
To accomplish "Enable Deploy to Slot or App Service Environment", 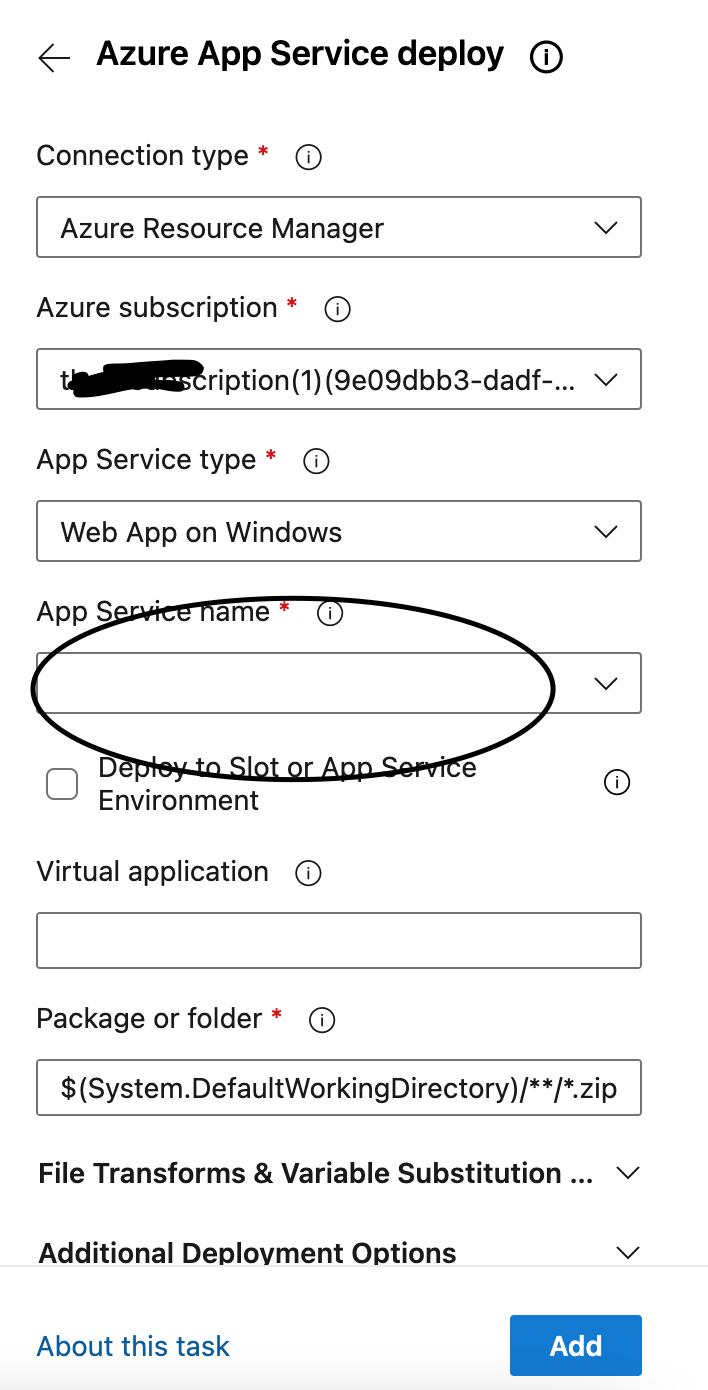I will [62, 784].
